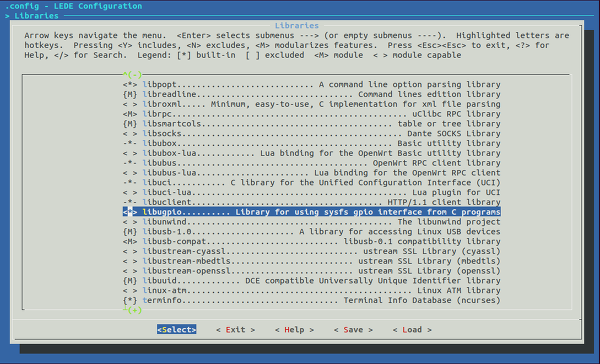
Task: Toggle the libuuid module marker
Action: pyautogui.click(x=130, y=281)
